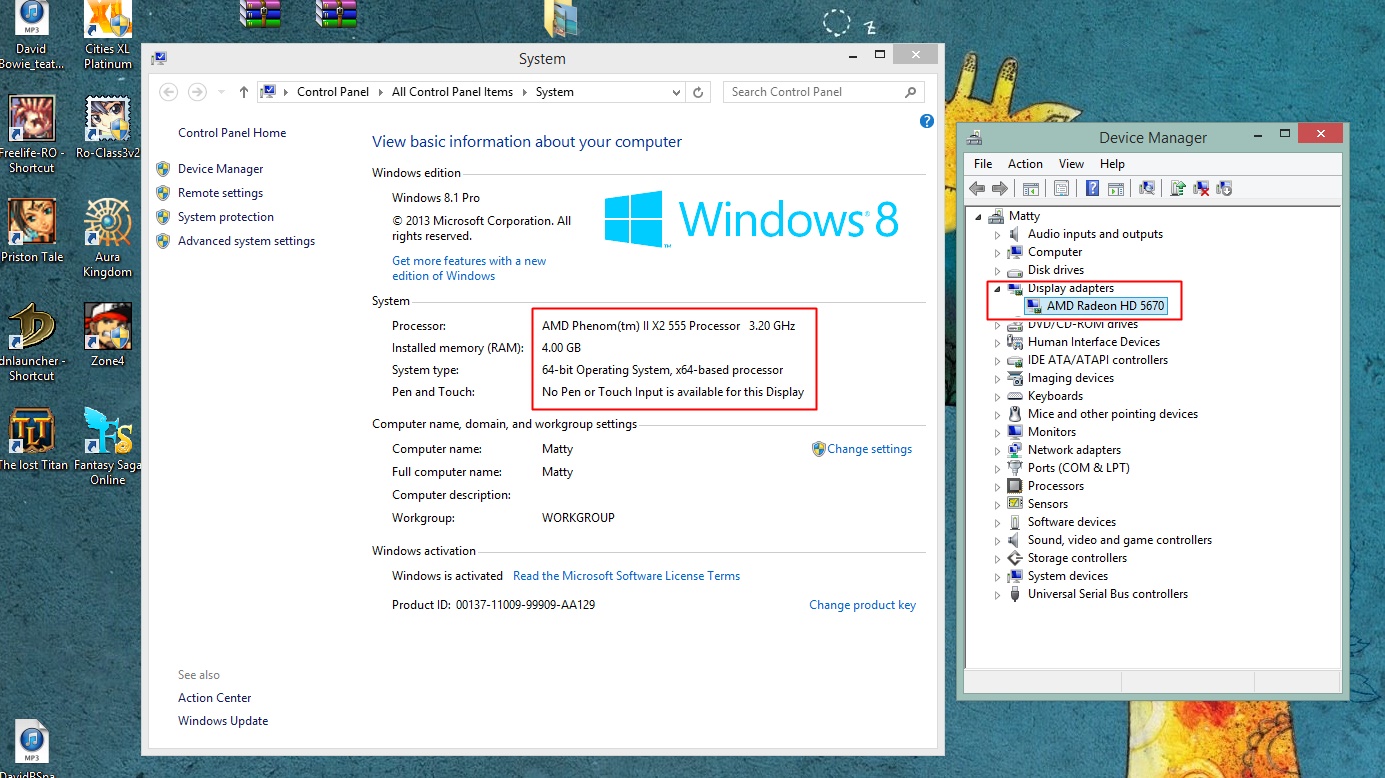Image resolution: width=1385 pixels, height=778 pixels.
Task: Read the Microsoft Software License Terms link
Action: 627,576
